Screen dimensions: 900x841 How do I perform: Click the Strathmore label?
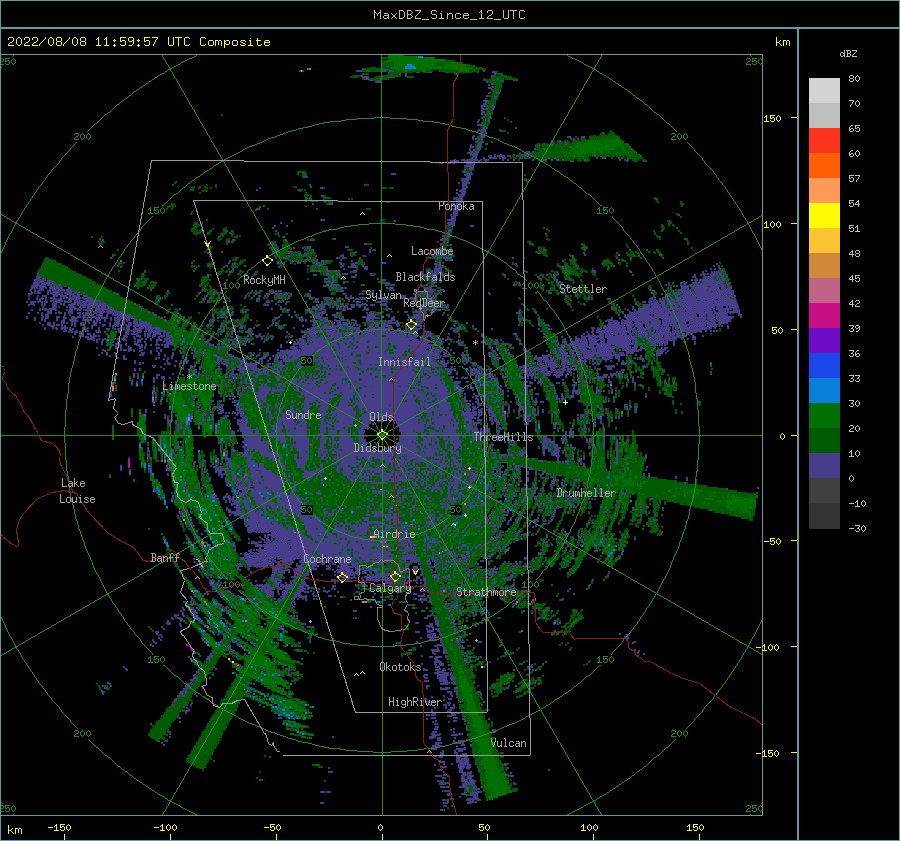click(x=486, y=591)
